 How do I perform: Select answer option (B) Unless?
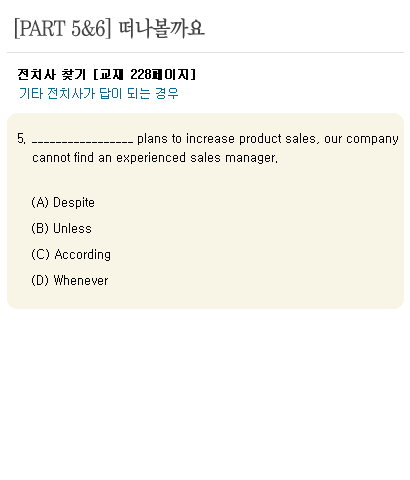click(61, 229)
